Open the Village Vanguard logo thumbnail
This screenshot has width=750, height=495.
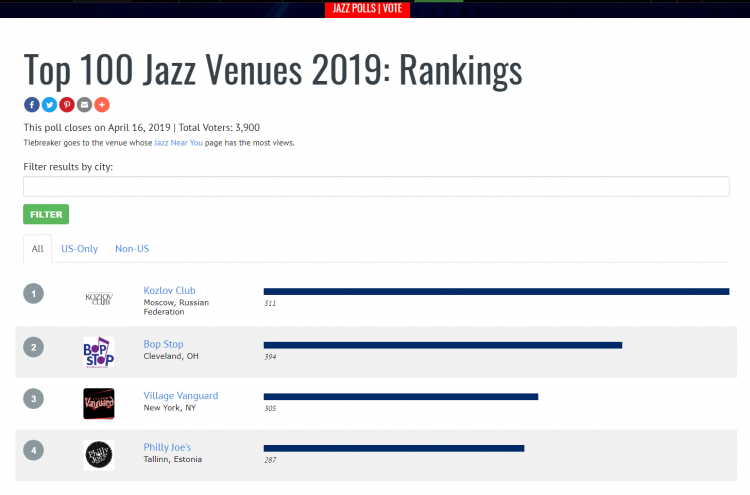click(99, 404)
